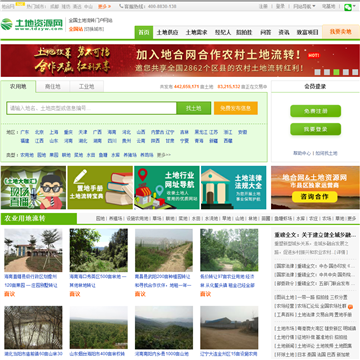Select the last carousel indicator square
Viewport: 360px width, 360px height.
tap(355, 72)
